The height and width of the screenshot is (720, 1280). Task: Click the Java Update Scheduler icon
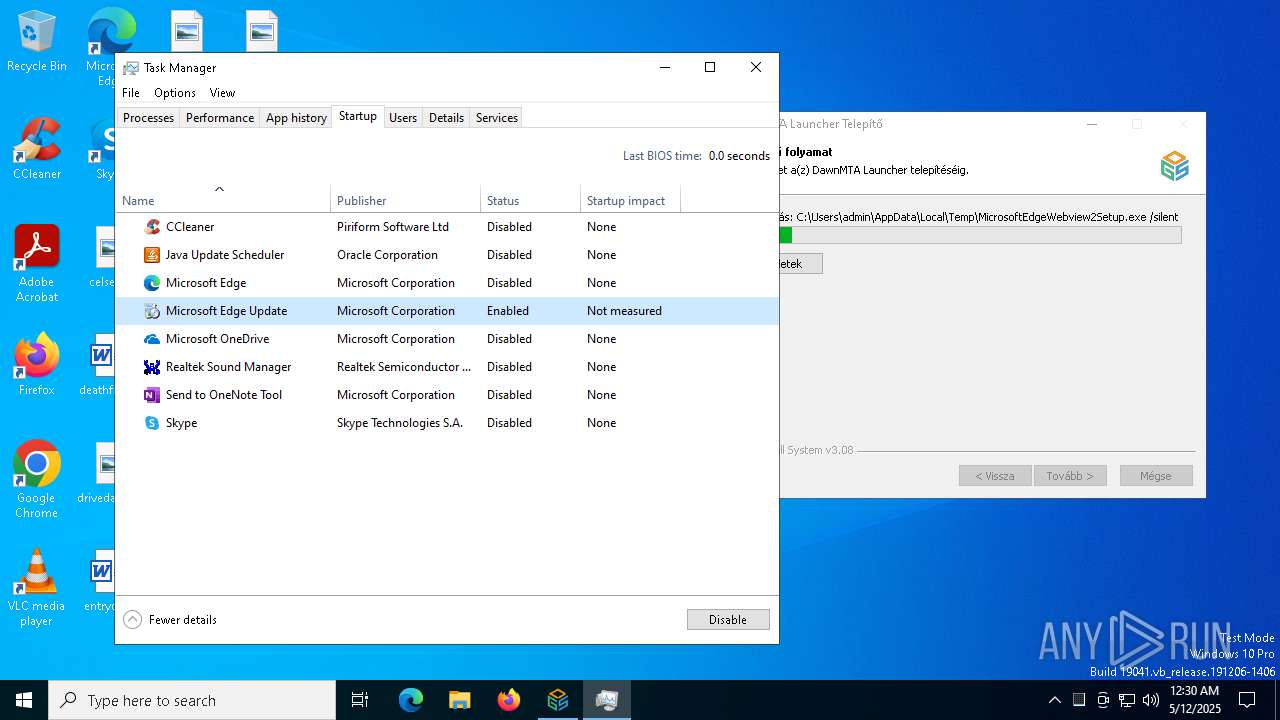click(152, 255)
